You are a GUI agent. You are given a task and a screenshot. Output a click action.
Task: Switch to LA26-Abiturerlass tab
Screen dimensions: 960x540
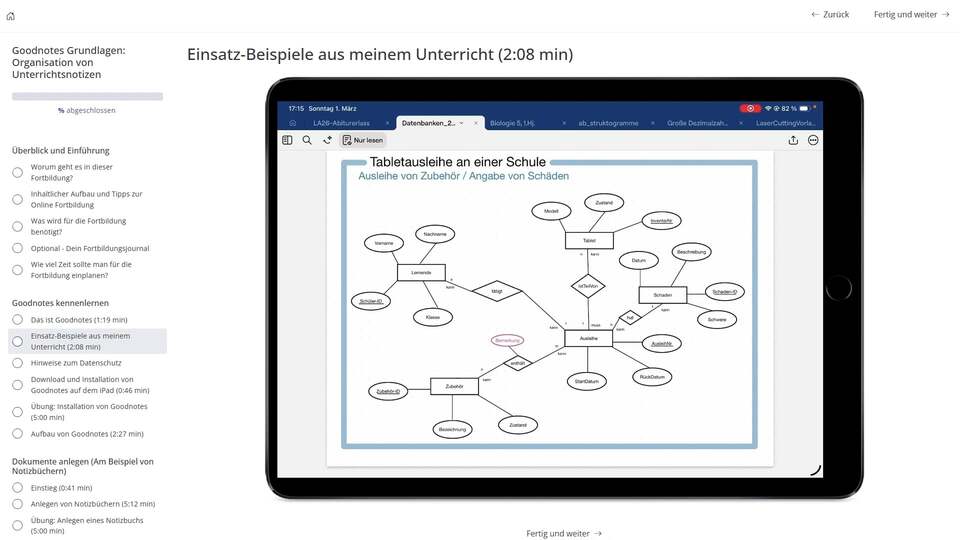point(342,123)
